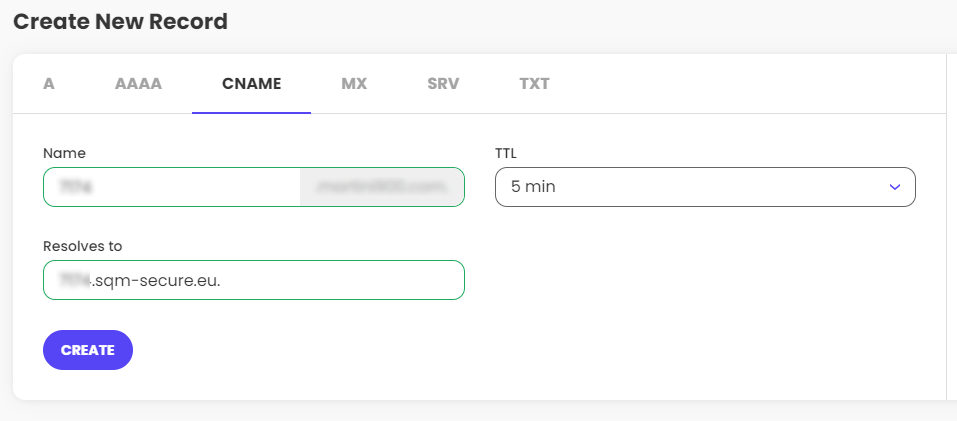Switch to the MX record tab
Image resolution: width=957 pixels, height=421 pixels.
click(354, 84)
